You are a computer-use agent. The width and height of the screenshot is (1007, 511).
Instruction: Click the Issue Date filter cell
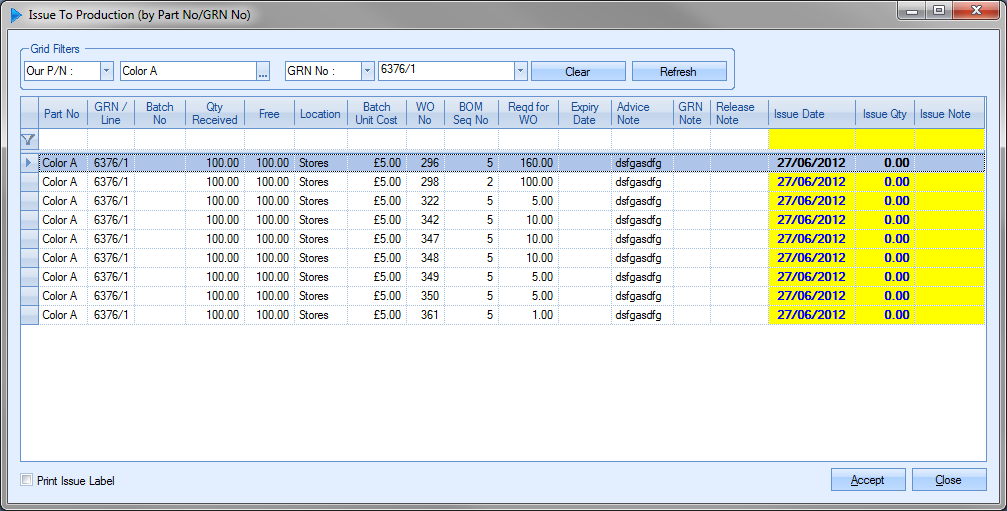point(811,140)
